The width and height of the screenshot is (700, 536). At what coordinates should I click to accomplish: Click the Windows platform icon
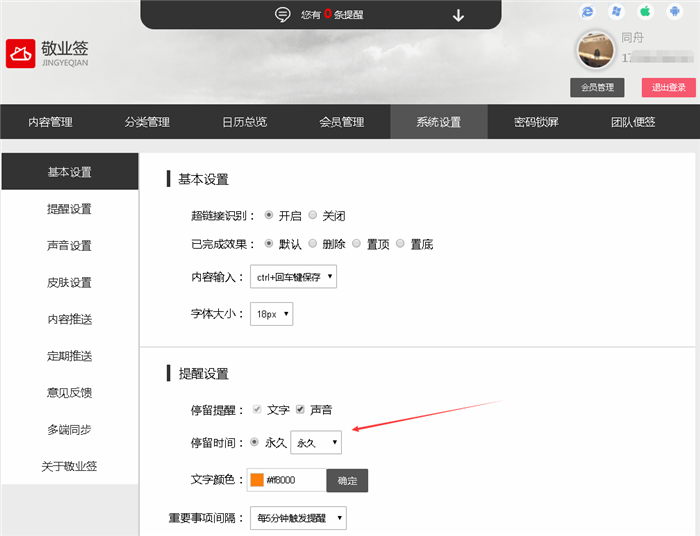click(x=617, y=12)
